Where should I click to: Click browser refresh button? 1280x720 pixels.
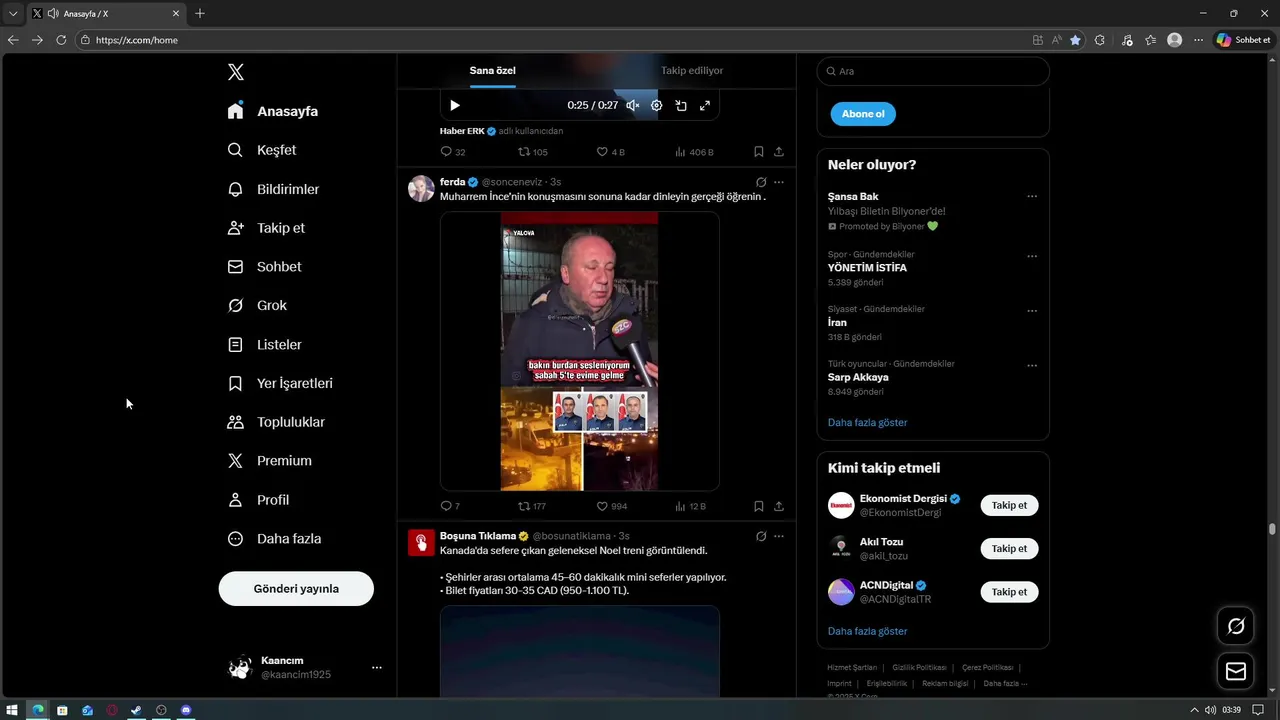tap(61, 40)
